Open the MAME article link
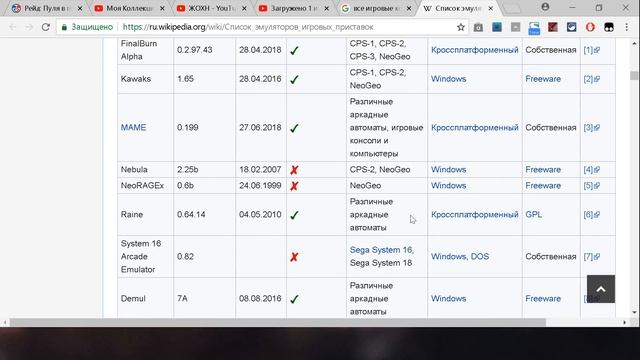The width and height of the screenshot is (640, 360). point(133,127)
